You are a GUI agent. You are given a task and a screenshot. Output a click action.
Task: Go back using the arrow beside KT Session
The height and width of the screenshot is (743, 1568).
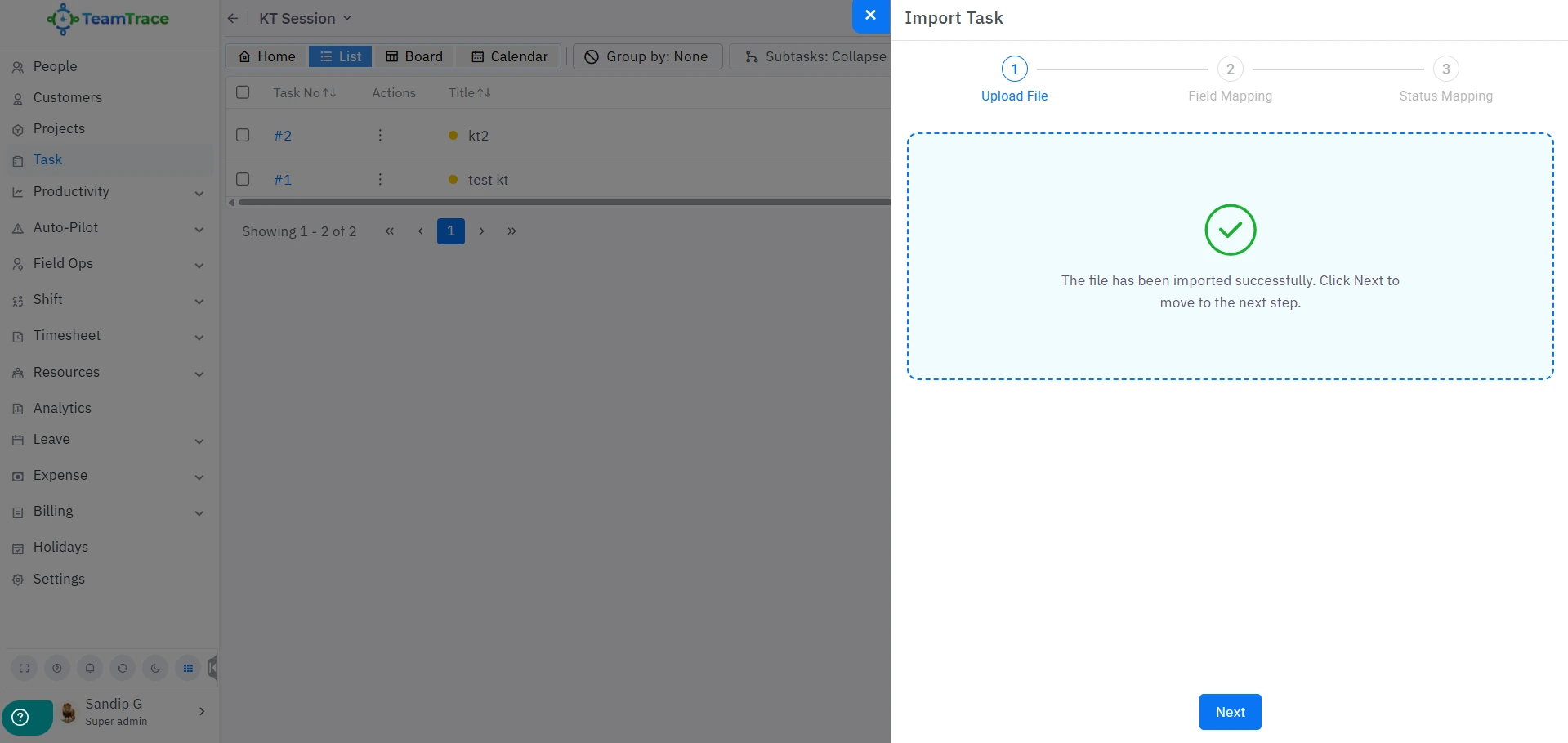point(233,19)
